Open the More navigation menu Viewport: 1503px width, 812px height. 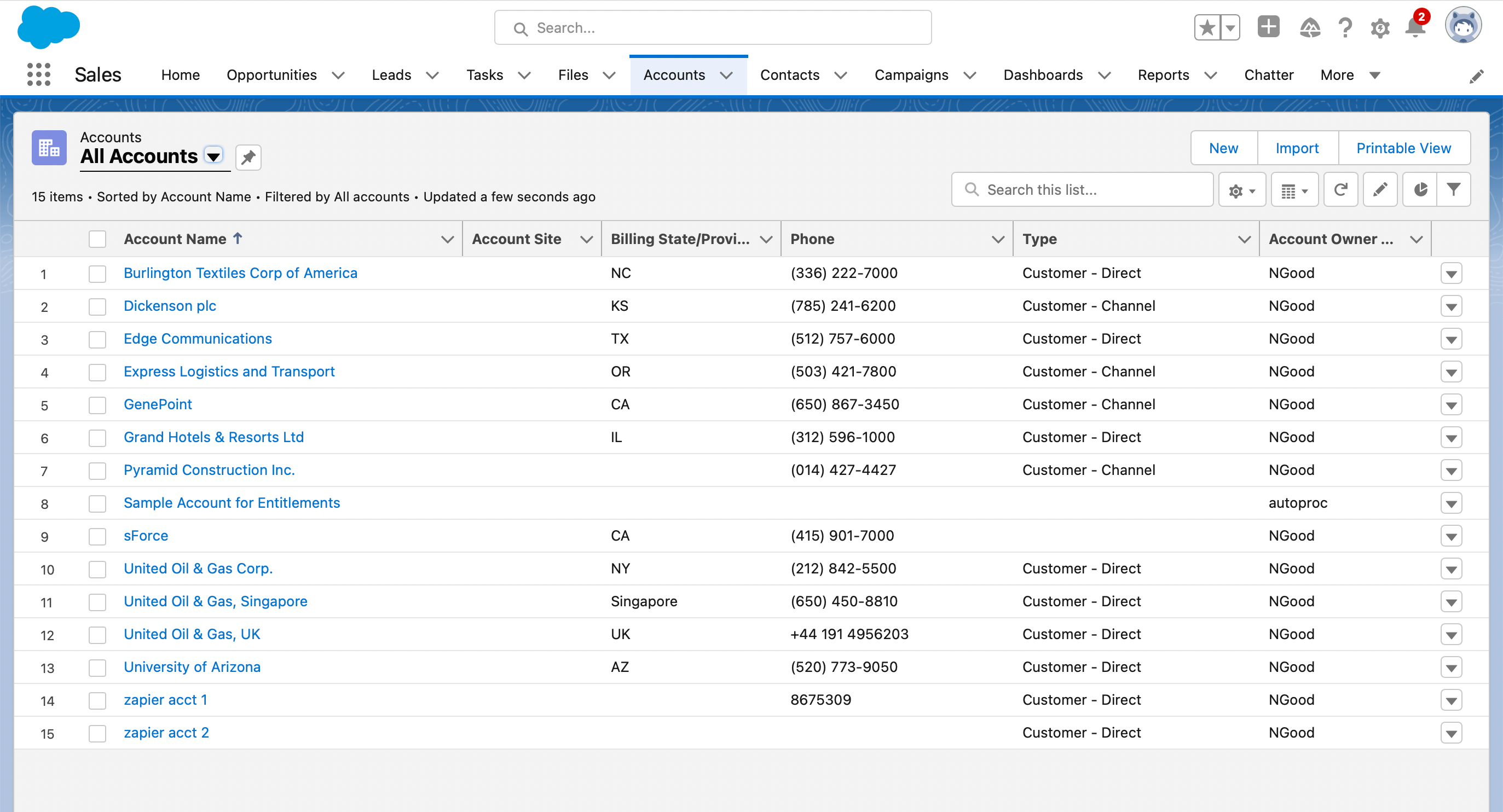(1350, 76)
